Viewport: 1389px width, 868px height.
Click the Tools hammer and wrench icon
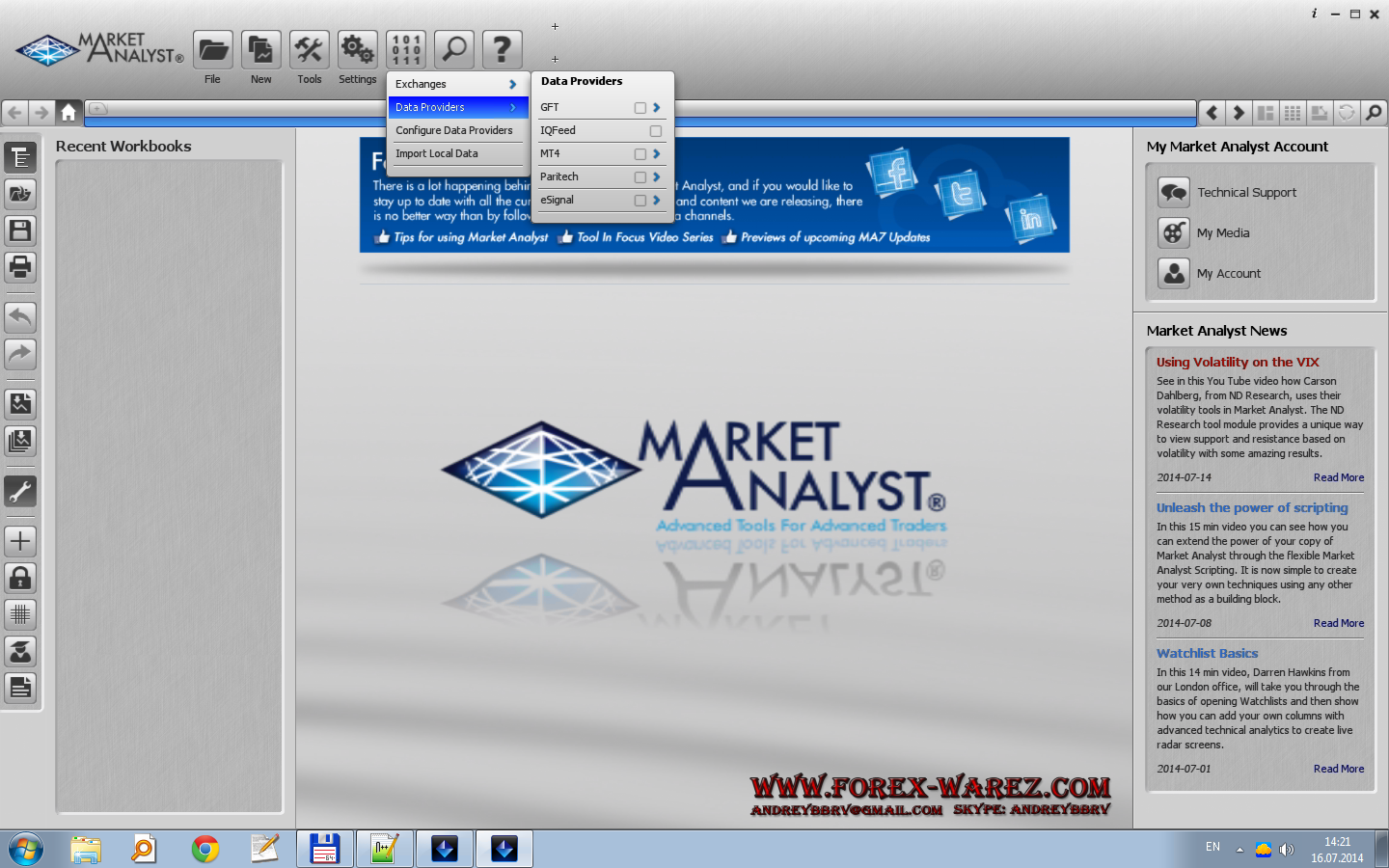[310, 50]
